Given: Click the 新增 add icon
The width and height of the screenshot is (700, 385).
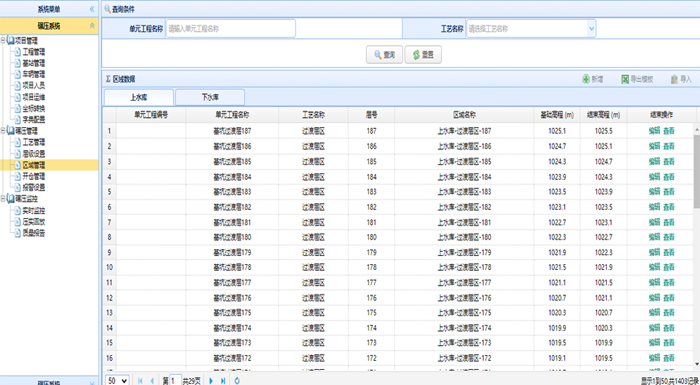Looking at the screenshot, I should 586,79.
